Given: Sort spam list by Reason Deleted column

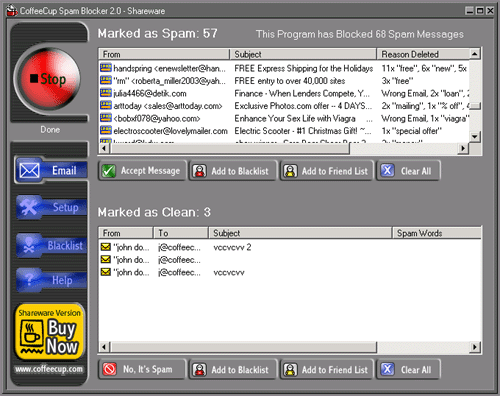Looking at the screenshot, I should pyautogui.click(x=423, y=54).
